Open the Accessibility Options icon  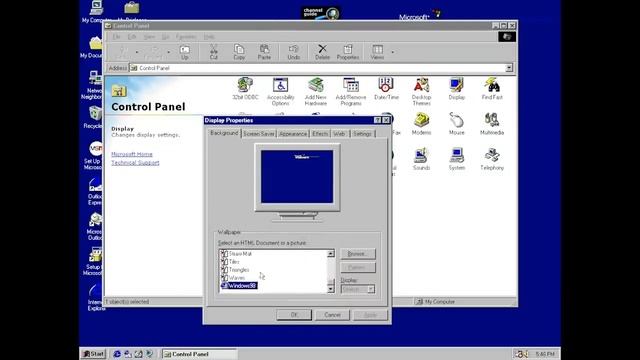coord(280,91)
